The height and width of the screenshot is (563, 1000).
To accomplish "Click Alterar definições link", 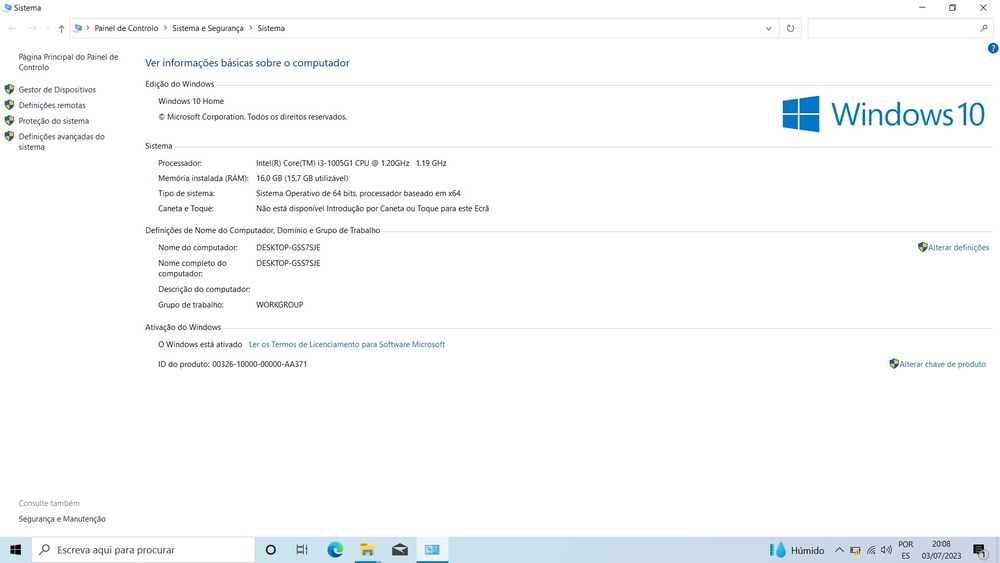I will tap(959, 247).
